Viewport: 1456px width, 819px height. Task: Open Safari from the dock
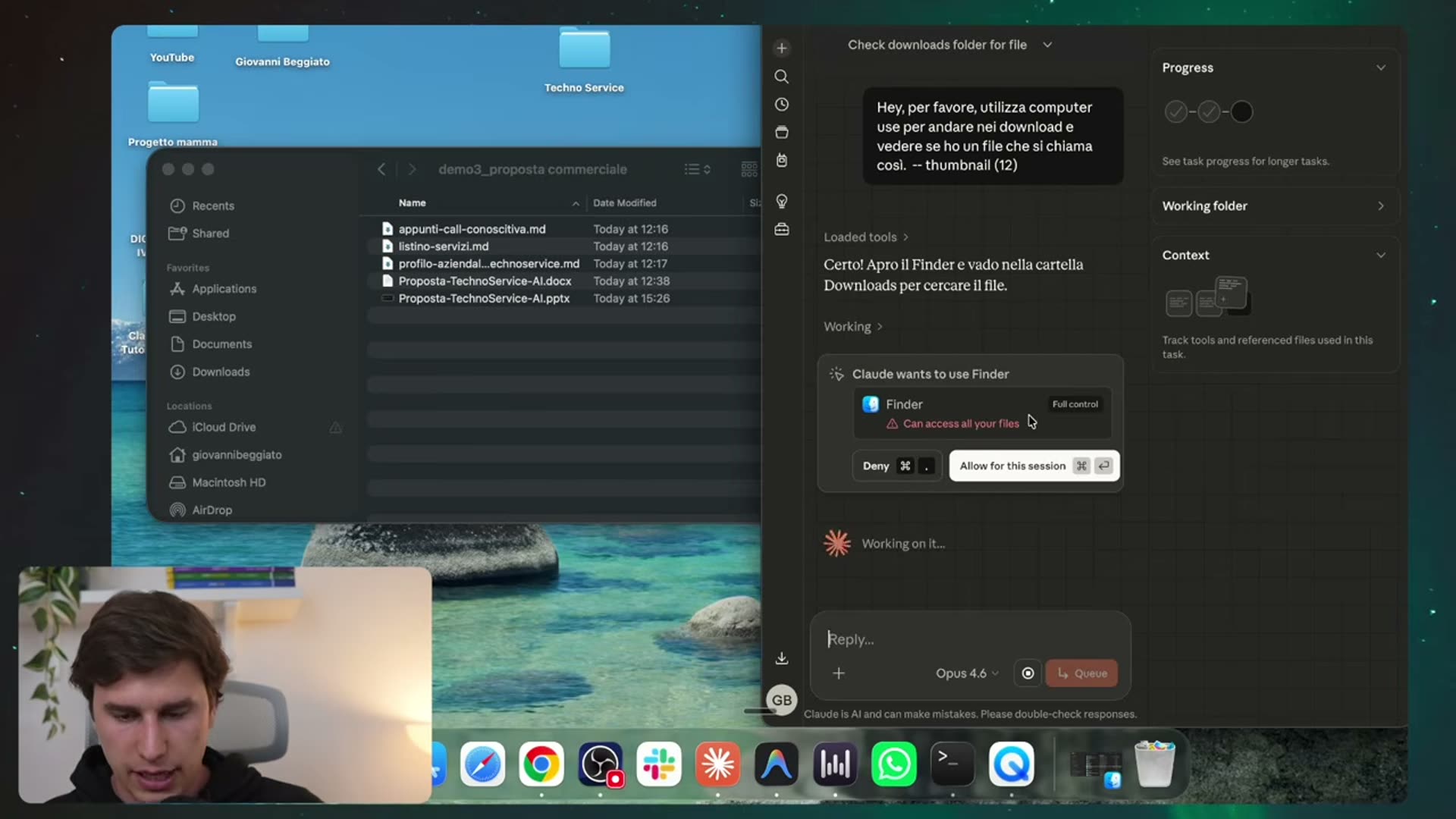point(483,764)
